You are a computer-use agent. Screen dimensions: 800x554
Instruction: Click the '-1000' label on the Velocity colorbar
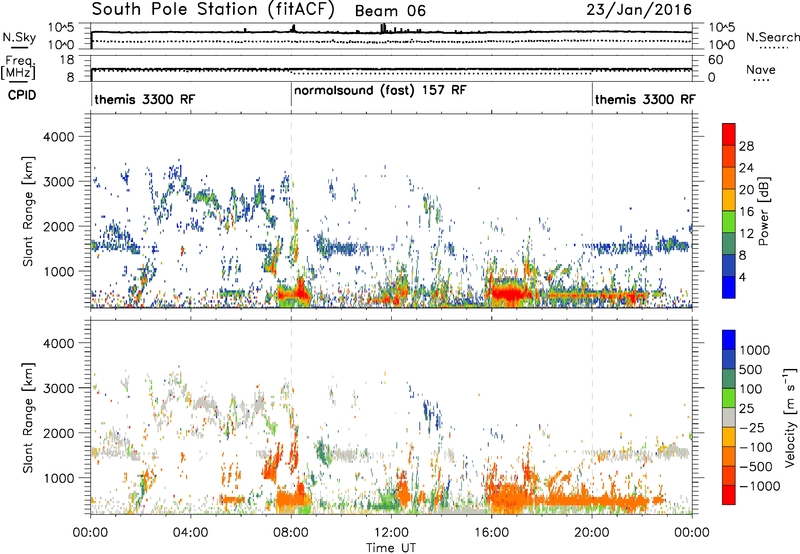759,486
